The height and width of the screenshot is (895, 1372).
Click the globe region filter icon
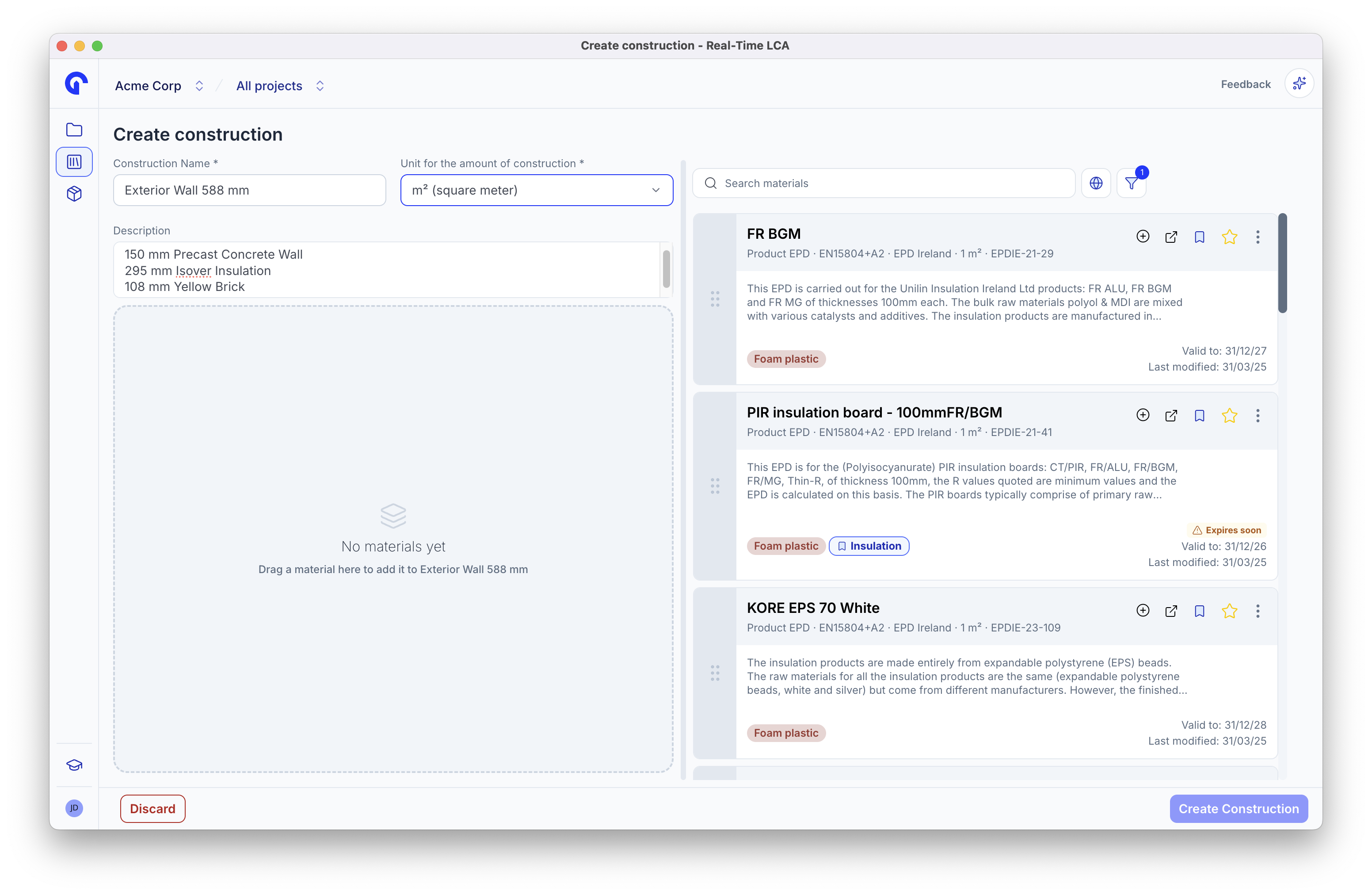pos(1096,183)
